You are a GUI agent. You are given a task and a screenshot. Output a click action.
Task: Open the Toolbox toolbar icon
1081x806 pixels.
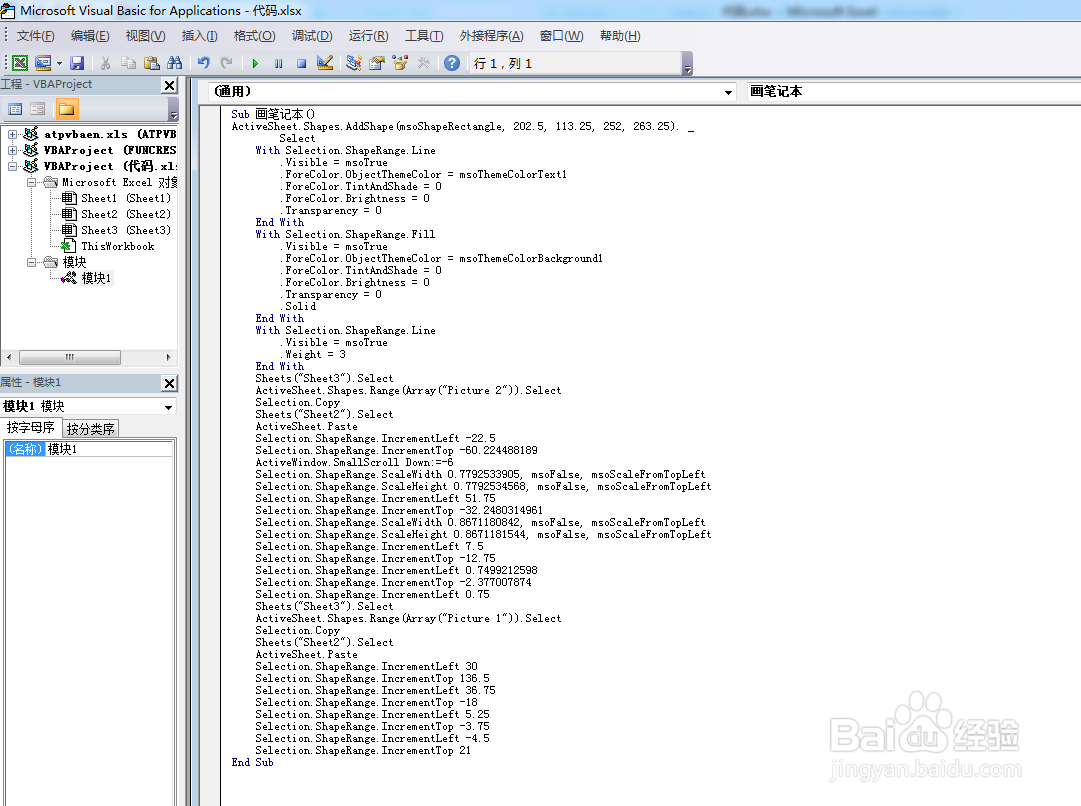[423, 63]
